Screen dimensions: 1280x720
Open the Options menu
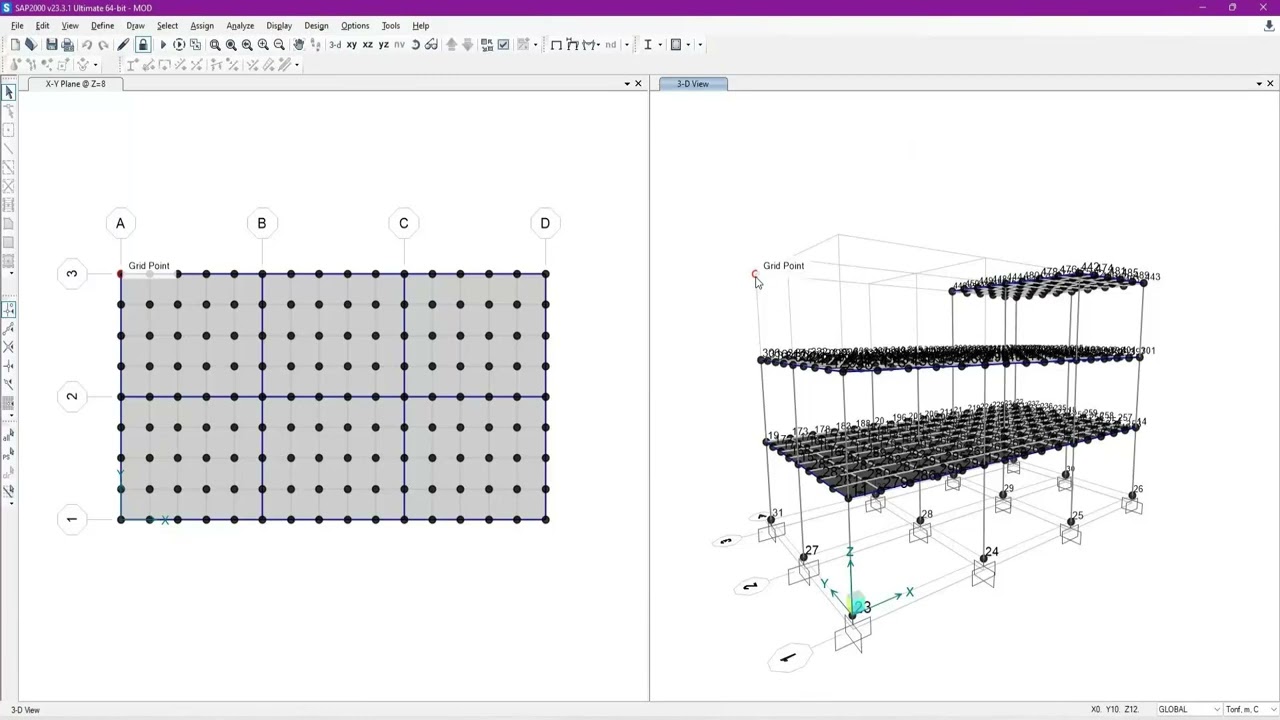[355, 26]
